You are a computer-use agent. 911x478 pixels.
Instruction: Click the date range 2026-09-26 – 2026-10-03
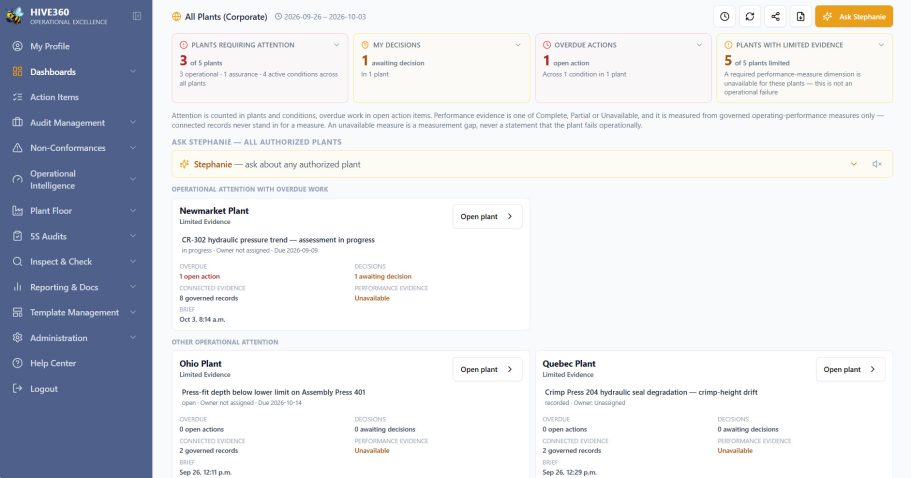325,17
